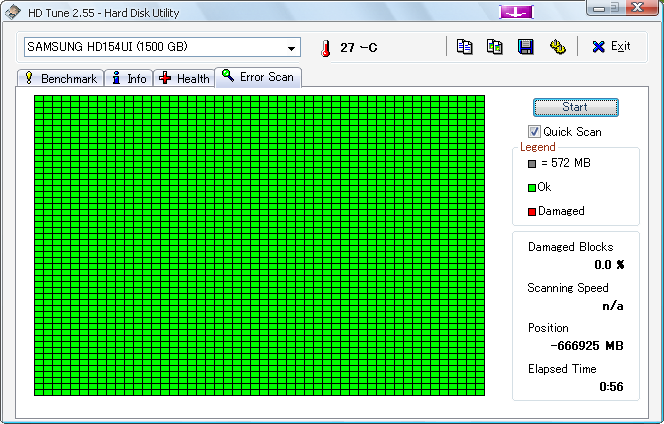Start the error scan
Screen dimensions: 664x424
575,107
